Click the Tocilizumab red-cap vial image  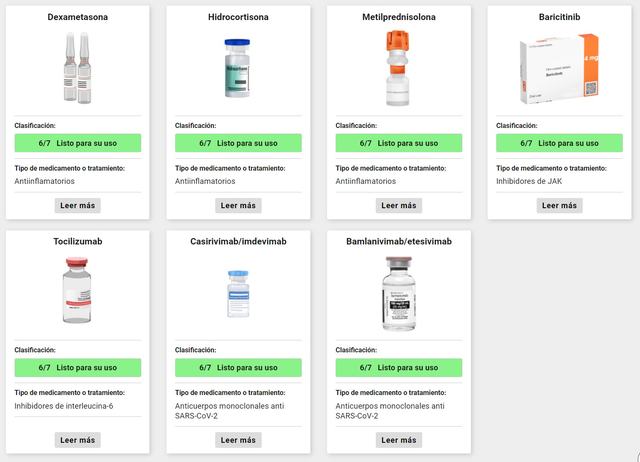point(77,290)
